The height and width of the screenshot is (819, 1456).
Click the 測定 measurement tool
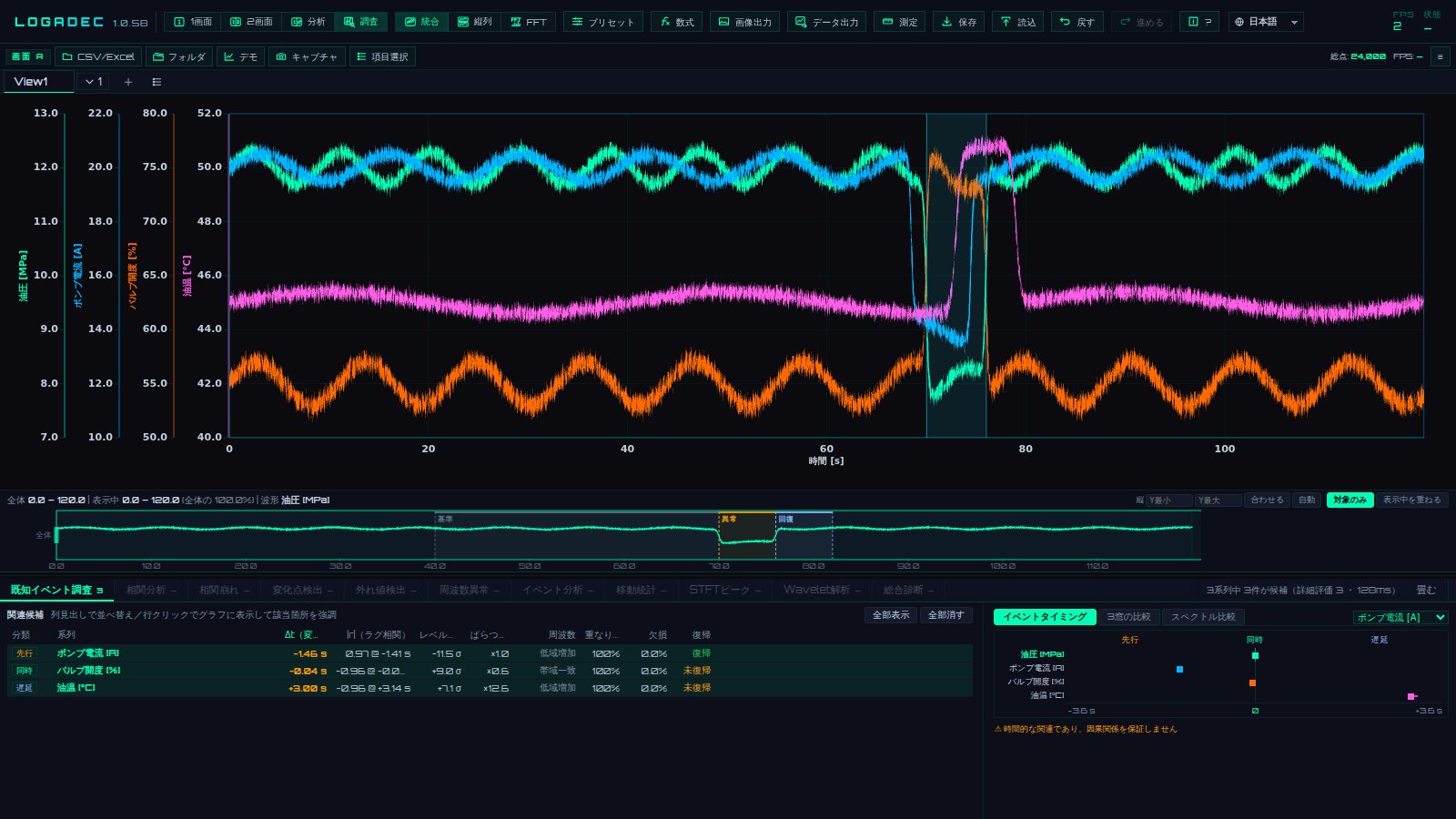coord(900,22)
